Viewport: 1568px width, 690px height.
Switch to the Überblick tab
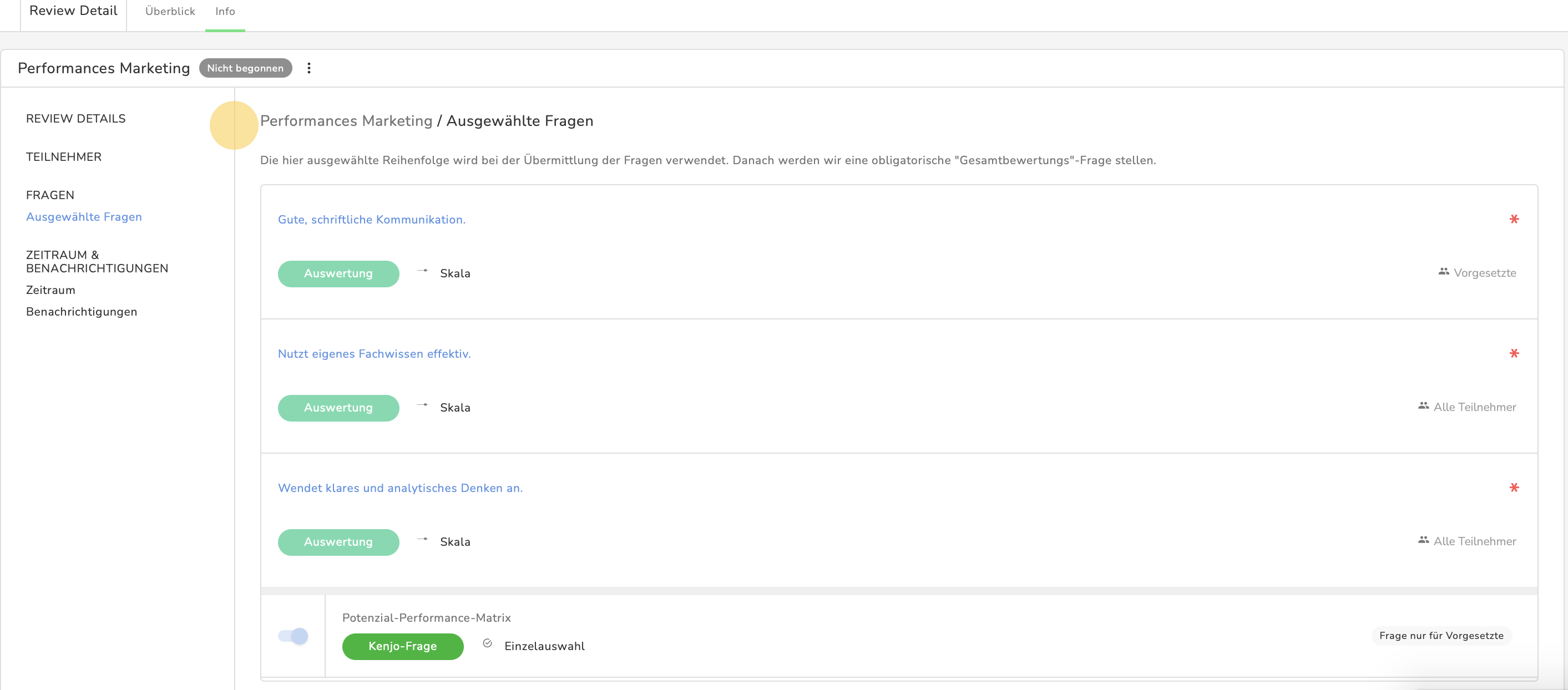[x=170, y=12]
